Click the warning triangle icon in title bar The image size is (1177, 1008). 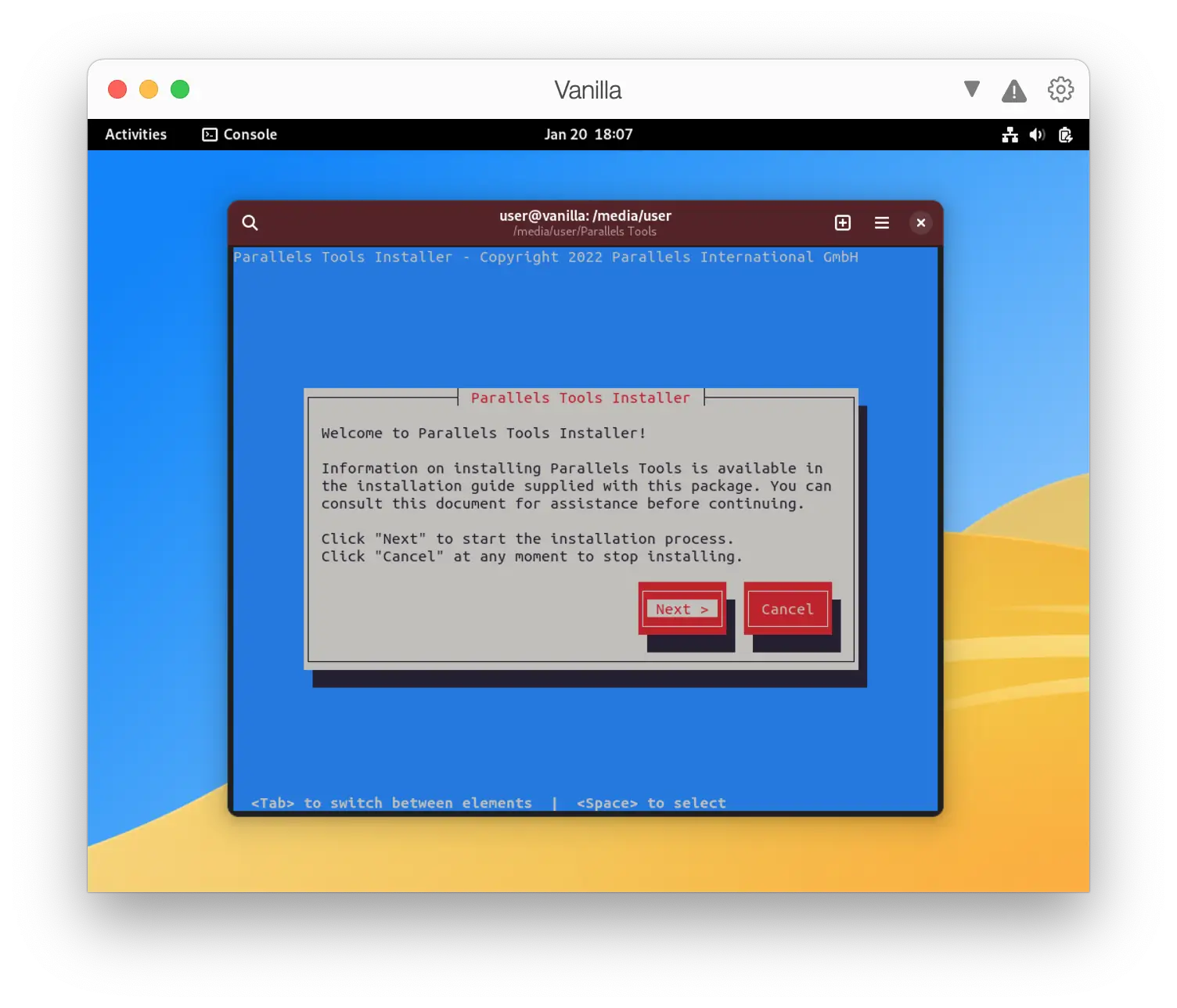point(1014,91)
